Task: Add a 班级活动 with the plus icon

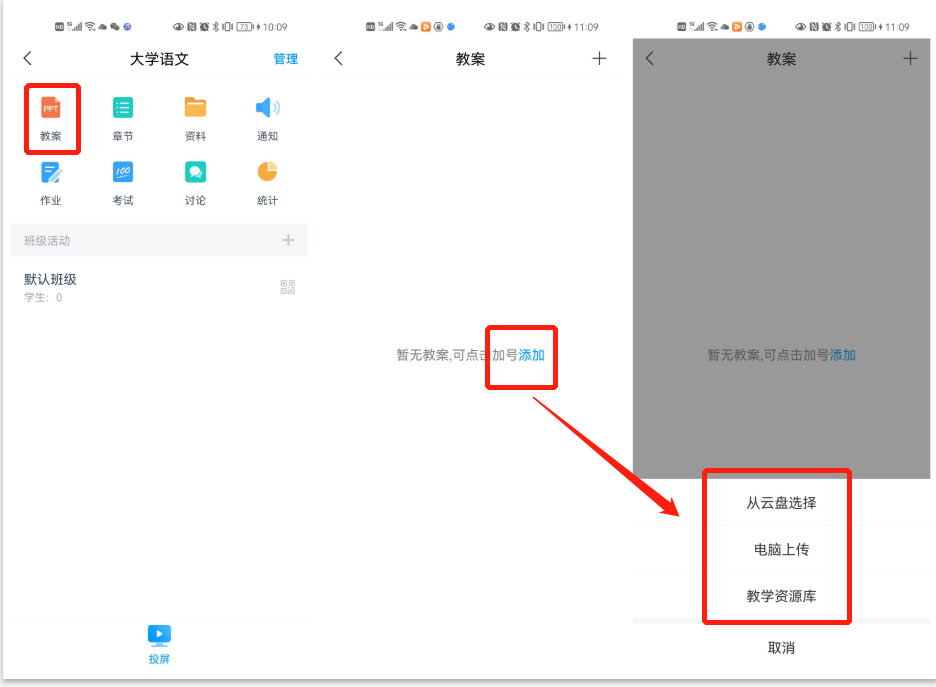Action: pos(288,240)
